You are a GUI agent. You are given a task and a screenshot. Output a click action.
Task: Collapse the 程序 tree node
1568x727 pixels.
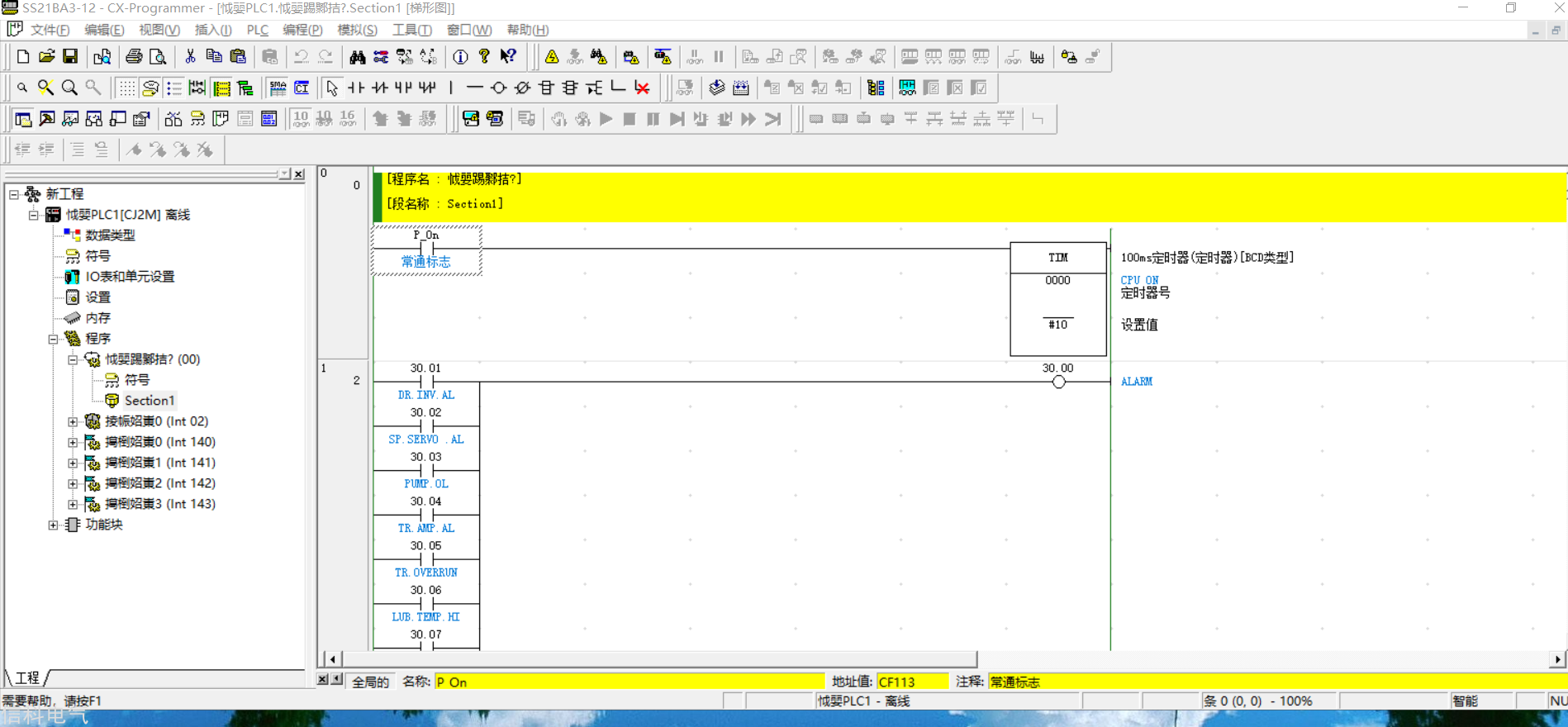click(53, 339)
